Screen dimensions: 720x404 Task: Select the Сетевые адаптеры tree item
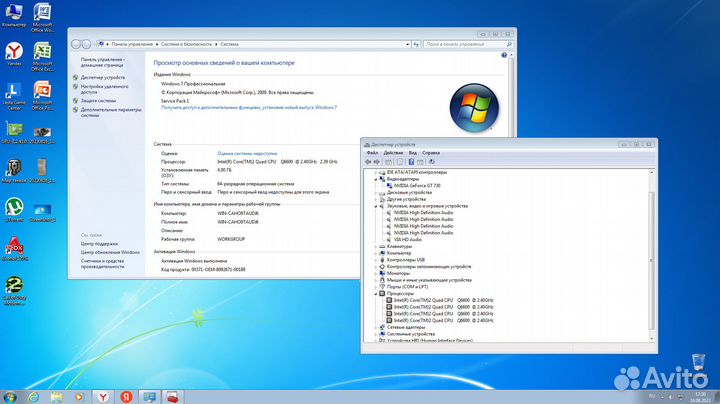click(x=406, y=327)
